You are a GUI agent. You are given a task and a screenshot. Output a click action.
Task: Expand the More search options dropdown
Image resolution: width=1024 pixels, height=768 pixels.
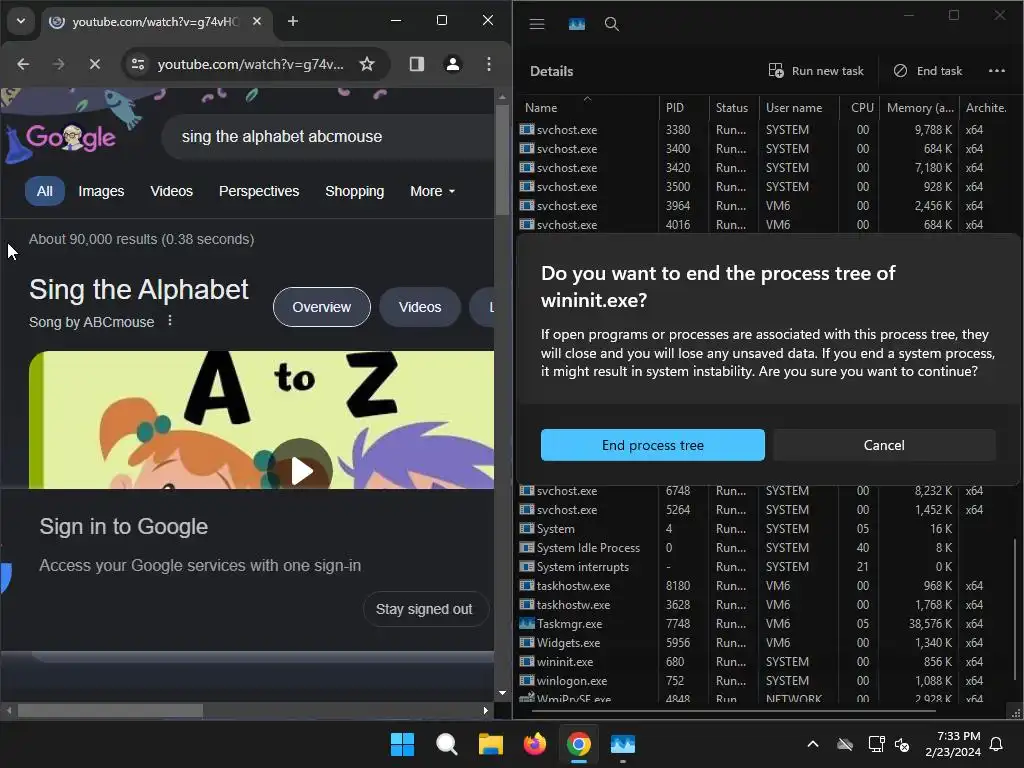(432, 191)
